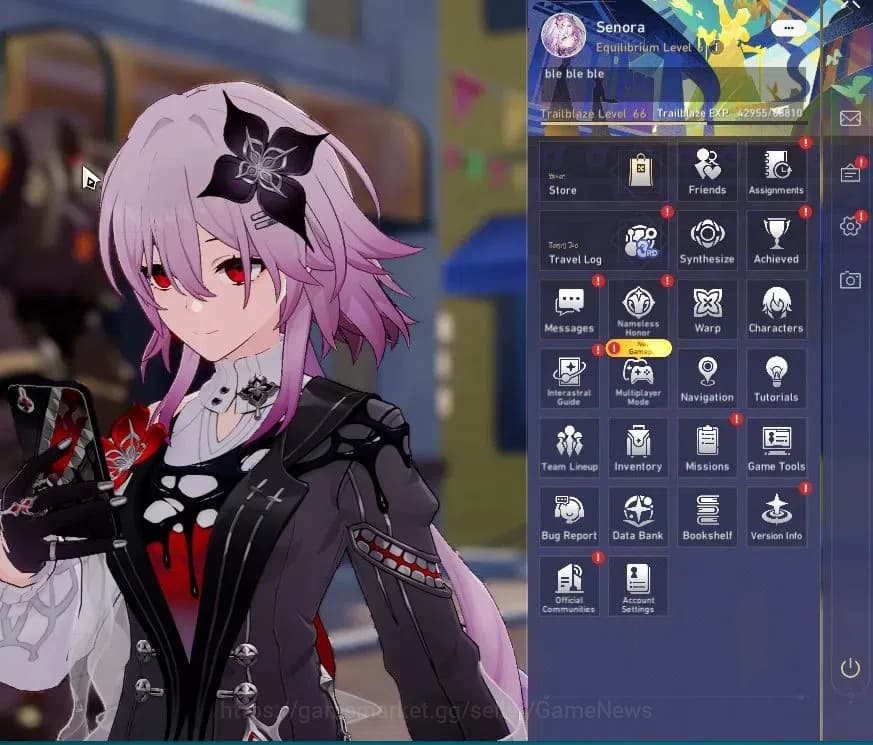Viewport: 873px width, 745px height.
Task: Open the camera photo mode
Action: [850, 279]
